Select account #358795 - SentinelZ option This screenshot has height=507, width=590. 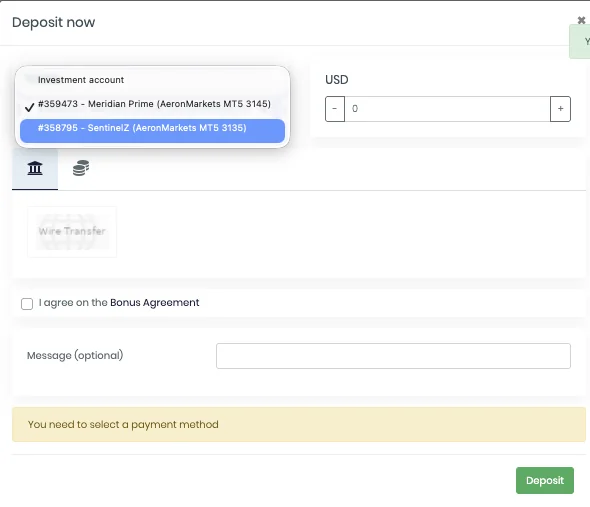(152, 131)
